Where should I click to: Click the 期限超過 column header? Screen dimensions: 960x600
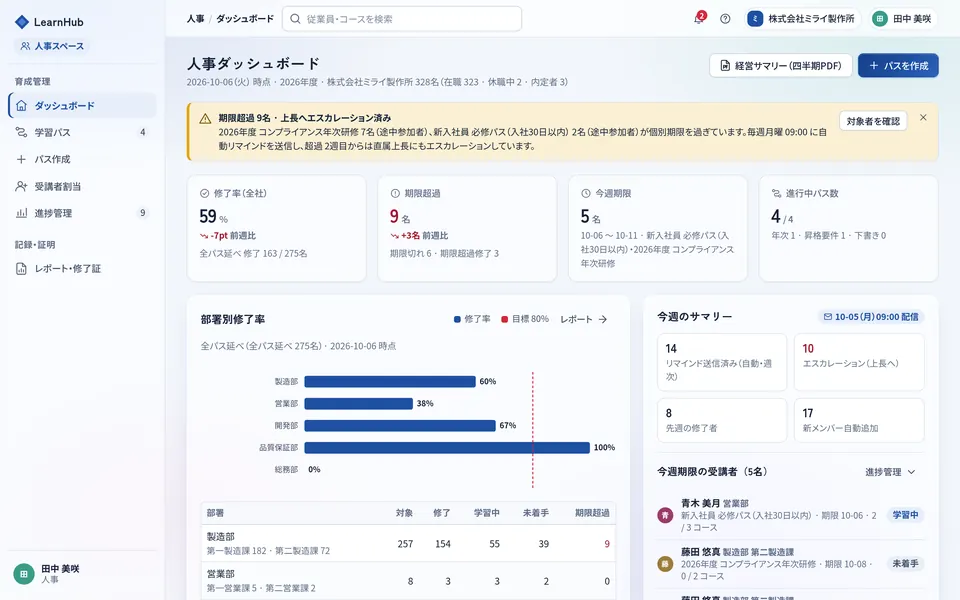[x=592, y=513]
